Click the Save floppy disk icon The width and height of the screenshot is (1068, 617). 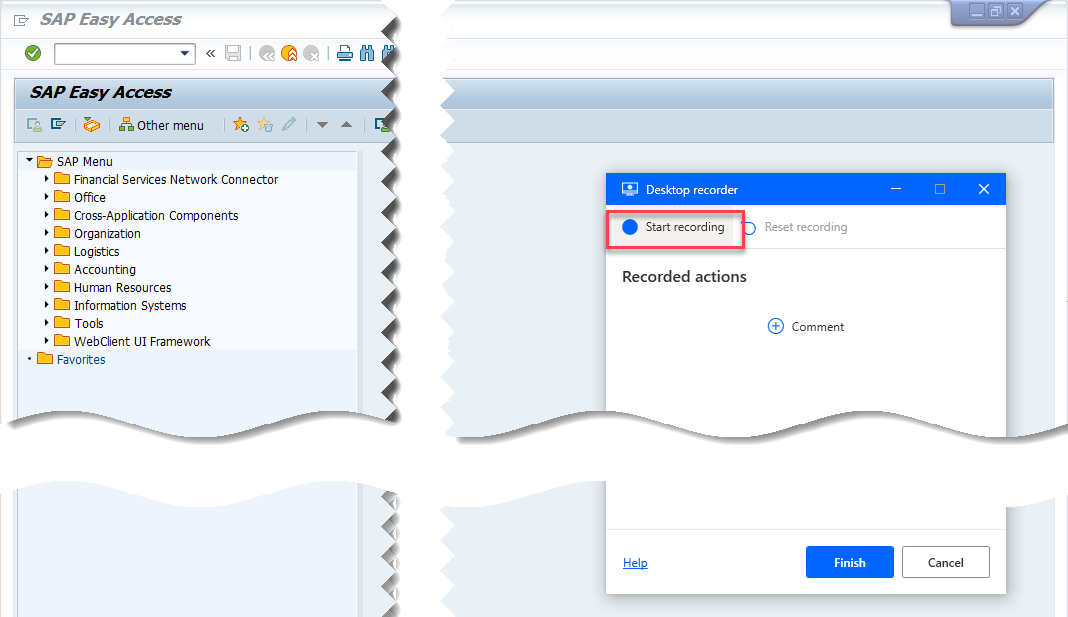[233, 53]
